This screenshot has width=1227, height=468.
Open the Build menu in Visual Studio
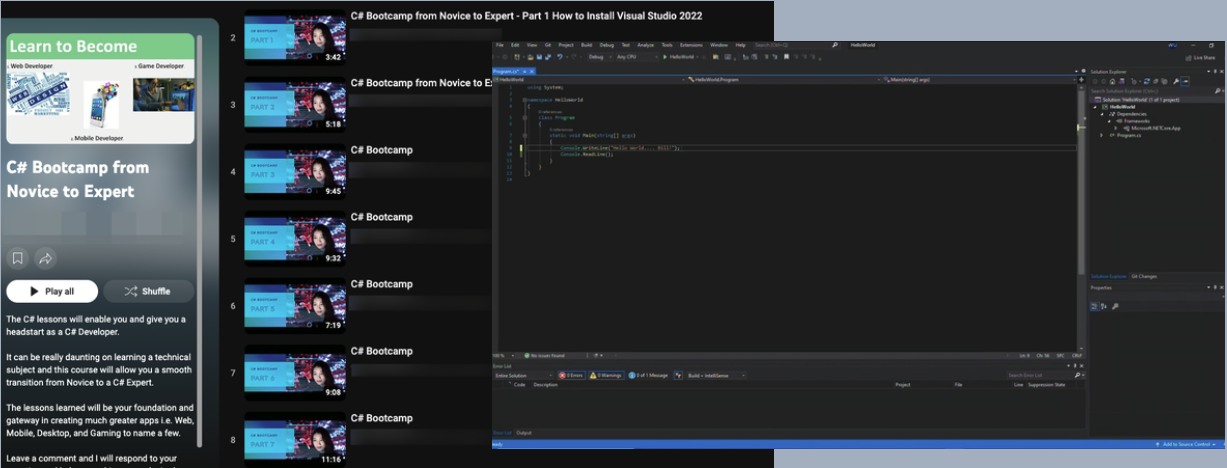click(x=587, y=45)
